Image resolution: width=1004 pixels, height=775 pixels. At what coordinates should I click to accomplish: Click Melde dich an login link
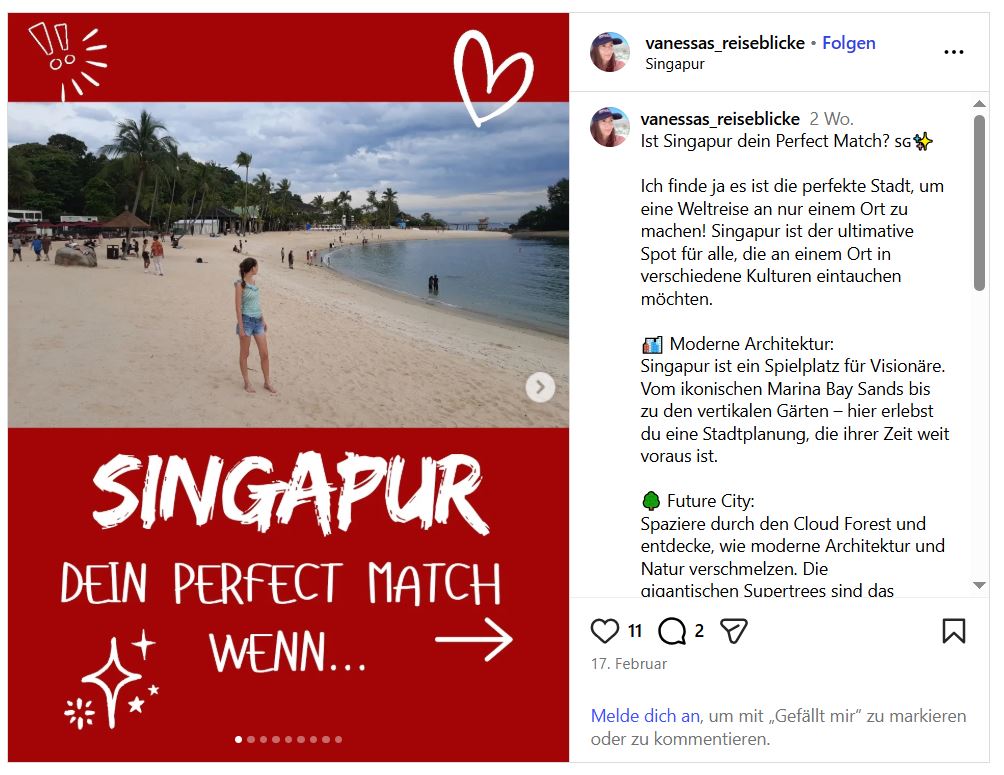[645, 715]
